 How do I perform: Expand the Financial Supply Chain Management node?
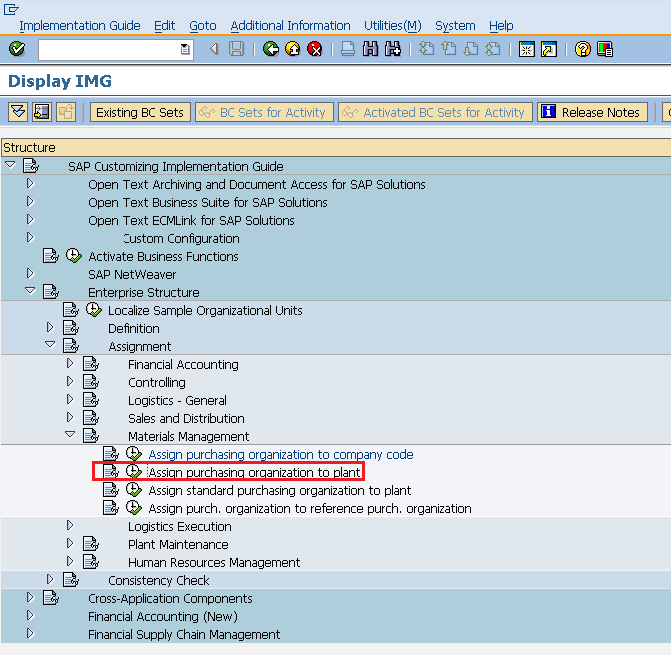(x=30, y=632)
